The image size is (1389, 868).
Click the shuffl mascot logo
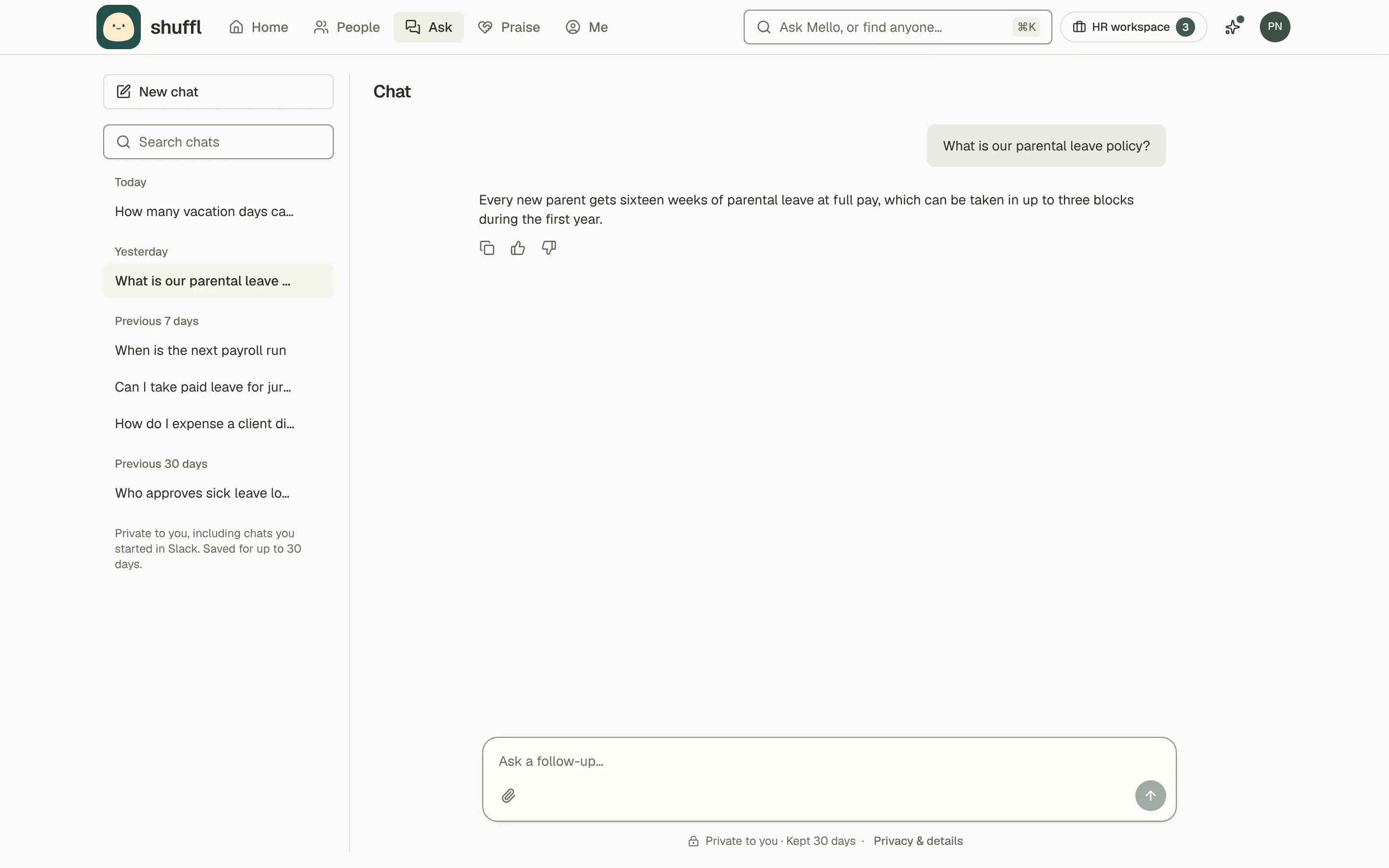click(x=118, y=27)
